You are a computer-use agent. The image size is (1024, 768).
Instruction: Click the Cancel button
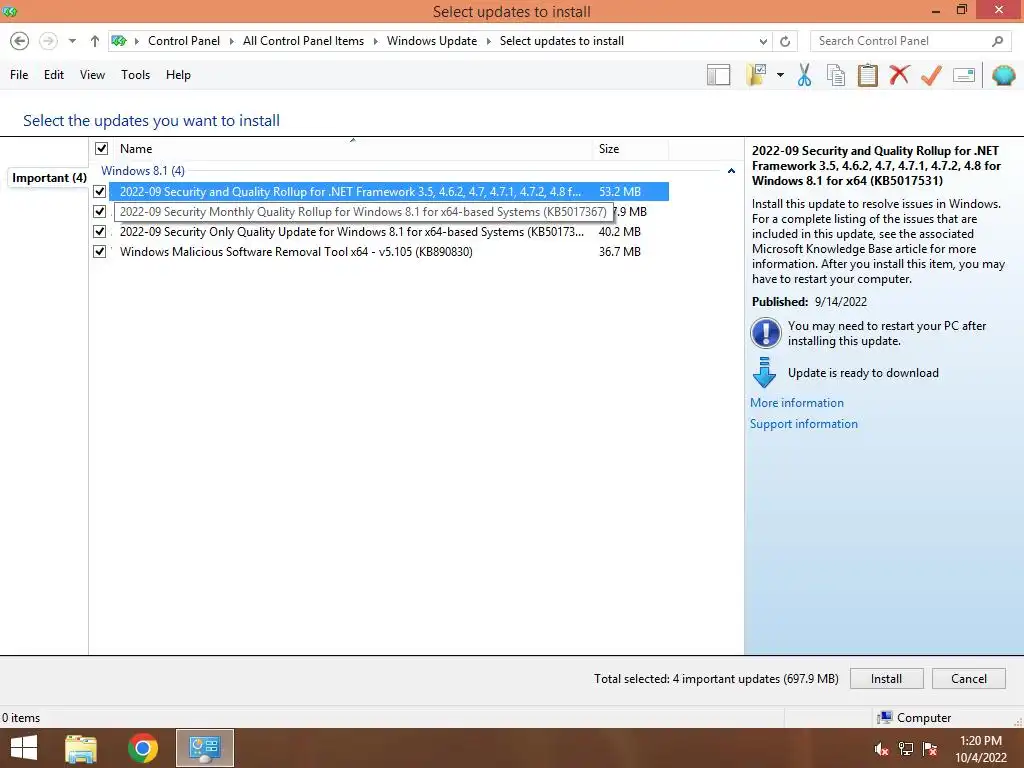point(968,679)
